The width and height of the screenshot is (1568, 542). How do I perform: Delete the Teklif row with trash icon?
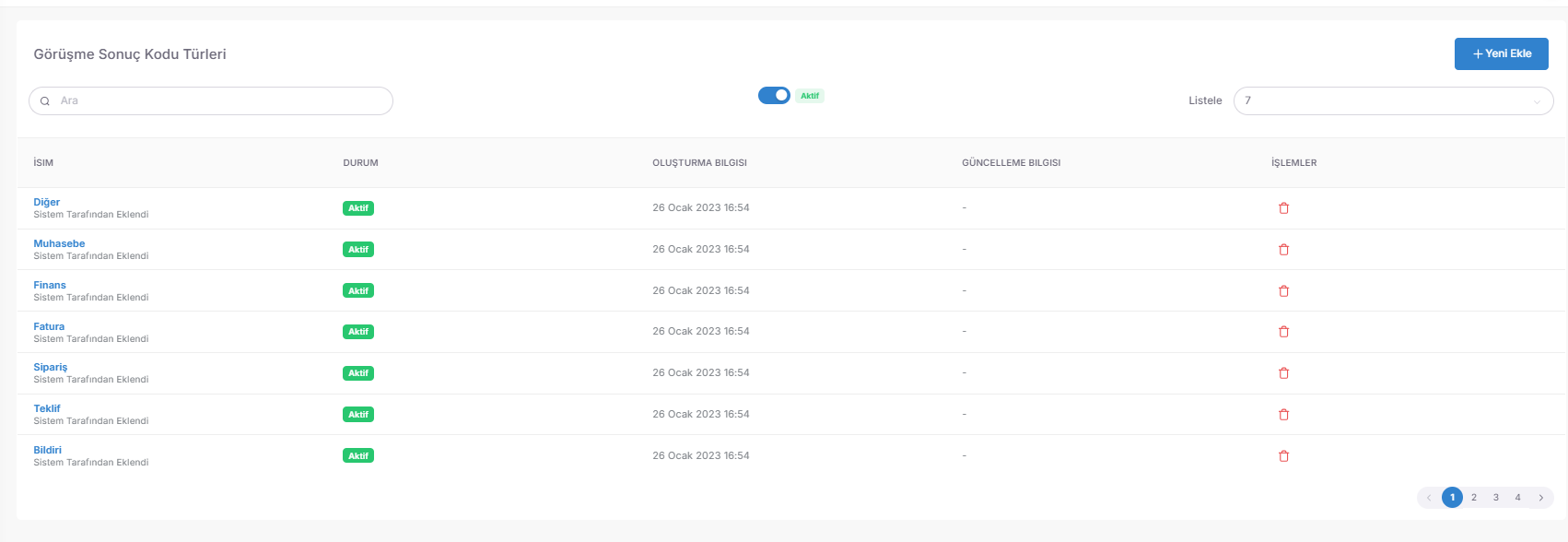(1283, 415)
